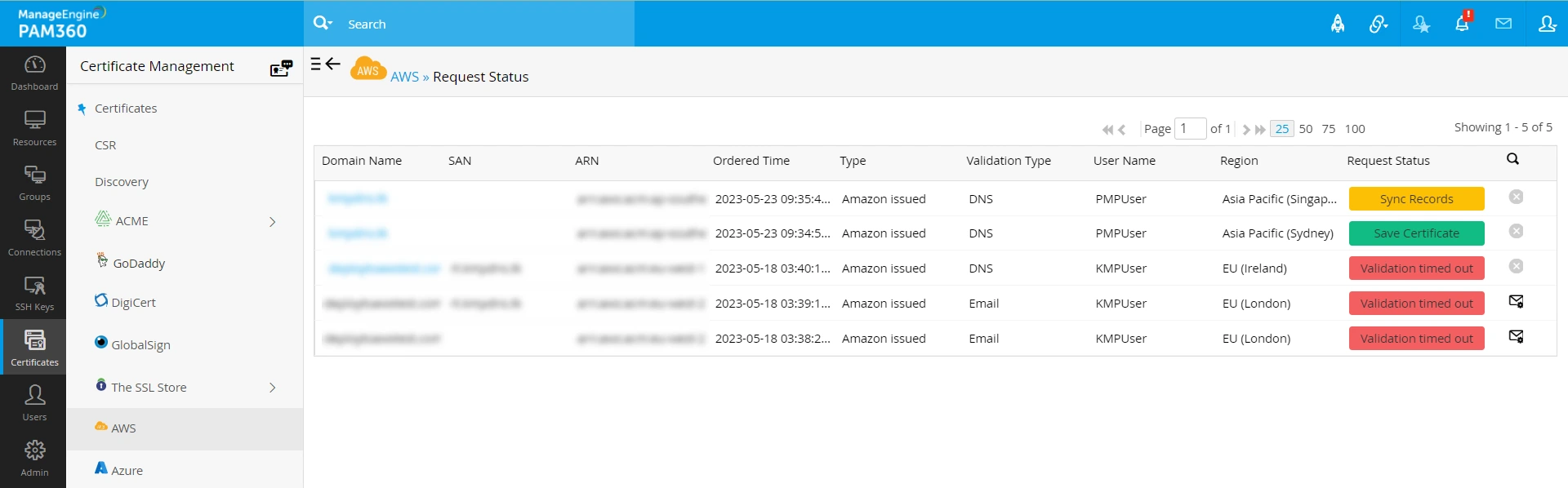Click the table search magnifier icon

pyautogui.click(x=1512, y=159)
